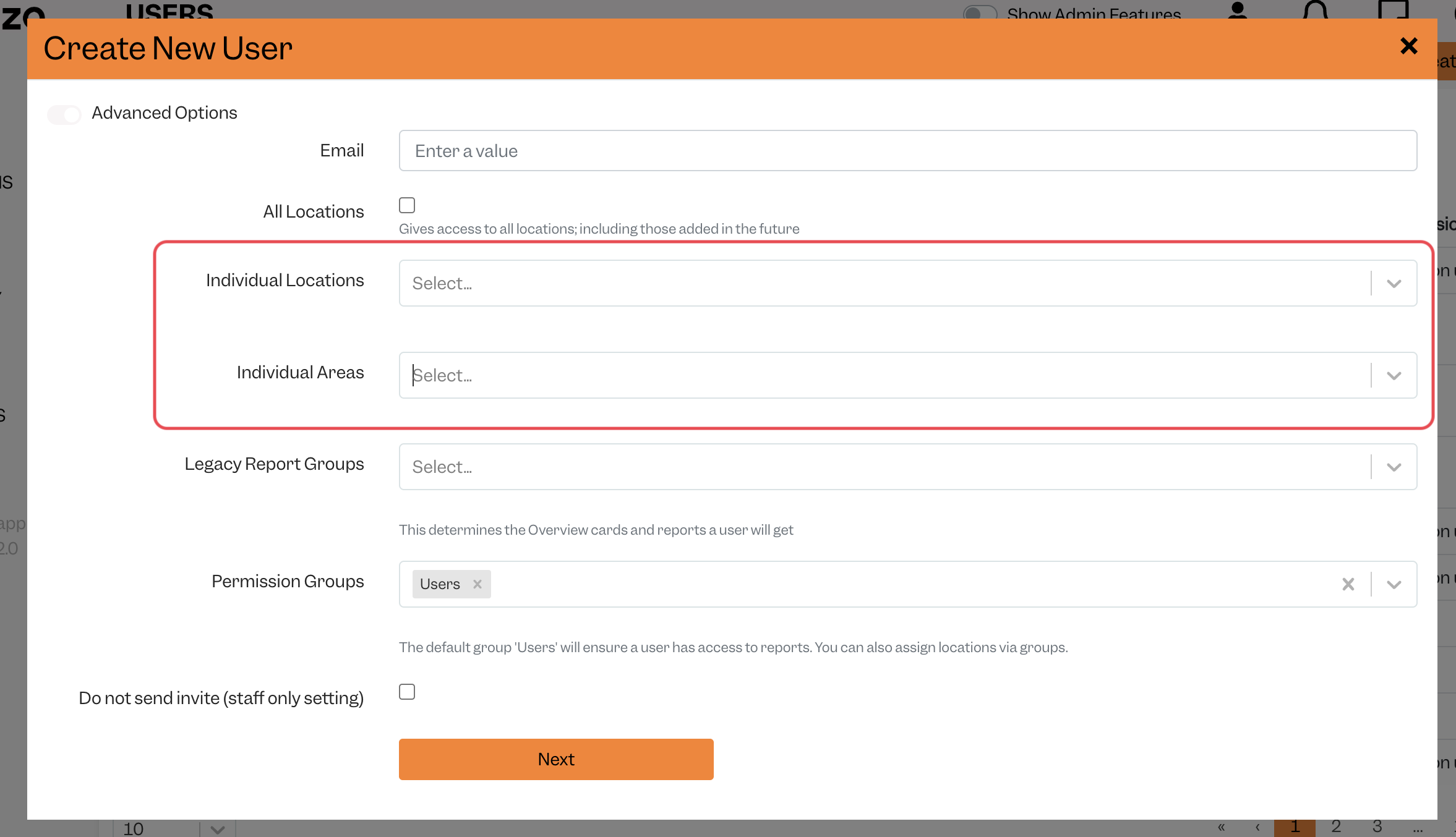Expand the Individual Areas chevron arrow
1456x837 pixels.
tap(1394, 376)
